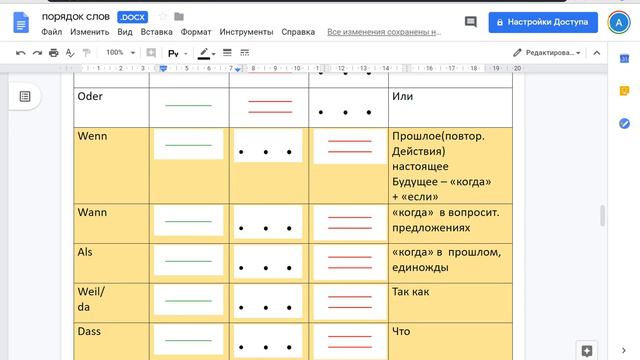
Task: Open the border width icon
Action: (227, 53)
